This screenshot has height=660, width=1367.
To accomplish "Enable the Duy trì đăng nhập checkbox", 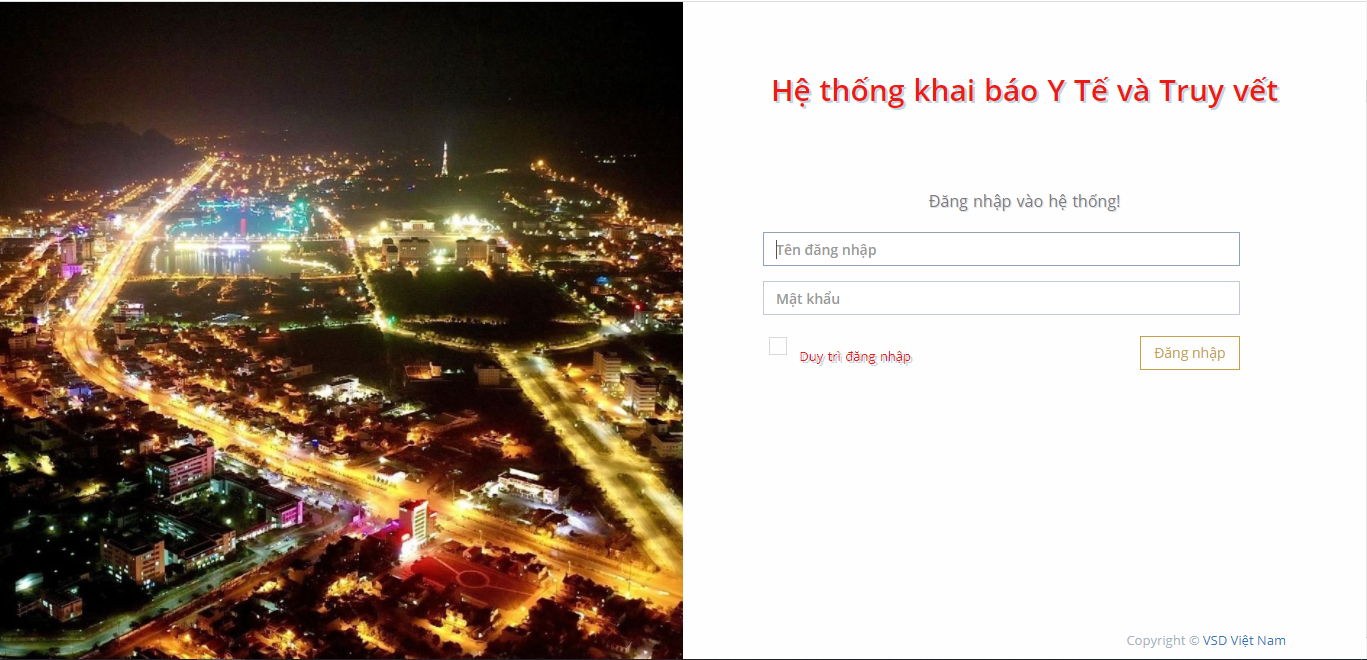I will (x=778, y=346).
